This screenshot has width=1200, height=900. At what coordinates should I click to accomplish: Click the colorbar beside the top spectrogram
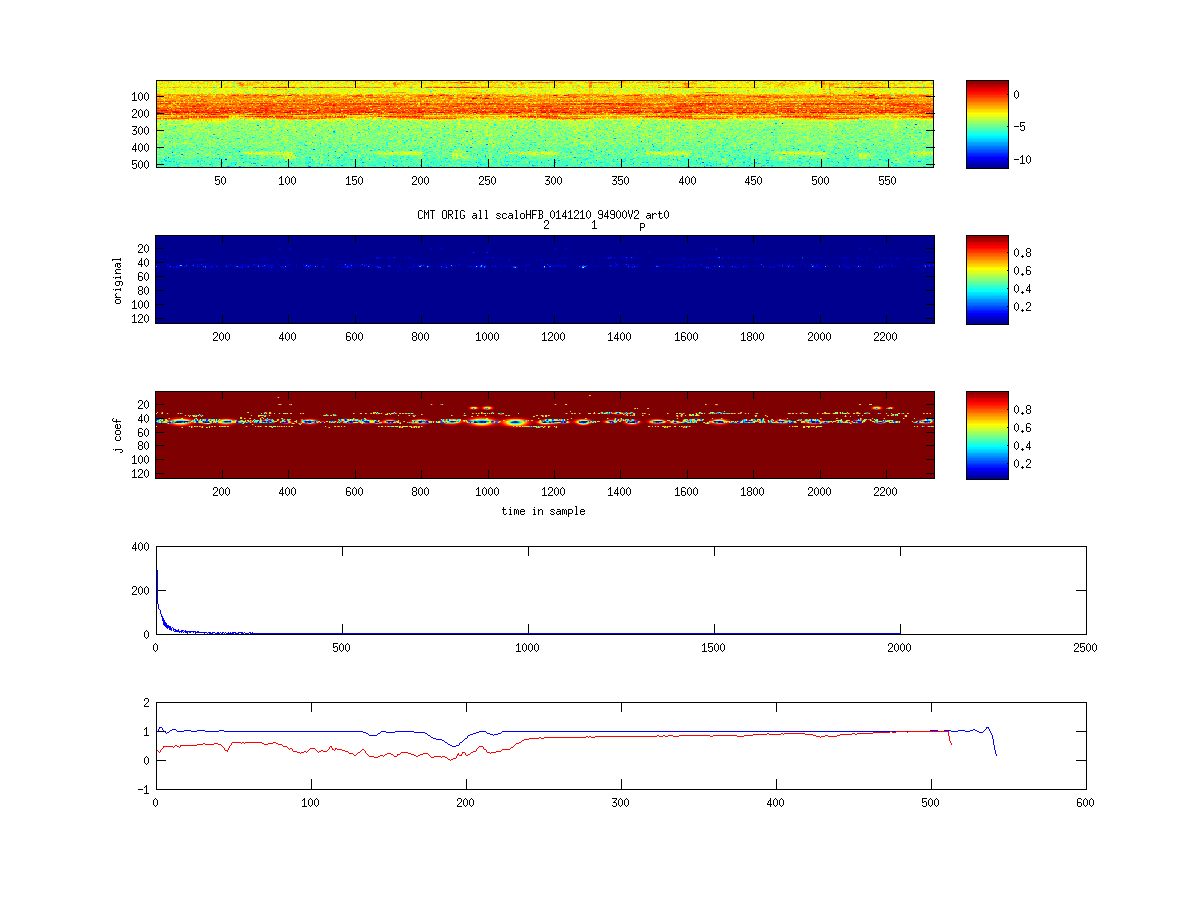pos(987,123)
